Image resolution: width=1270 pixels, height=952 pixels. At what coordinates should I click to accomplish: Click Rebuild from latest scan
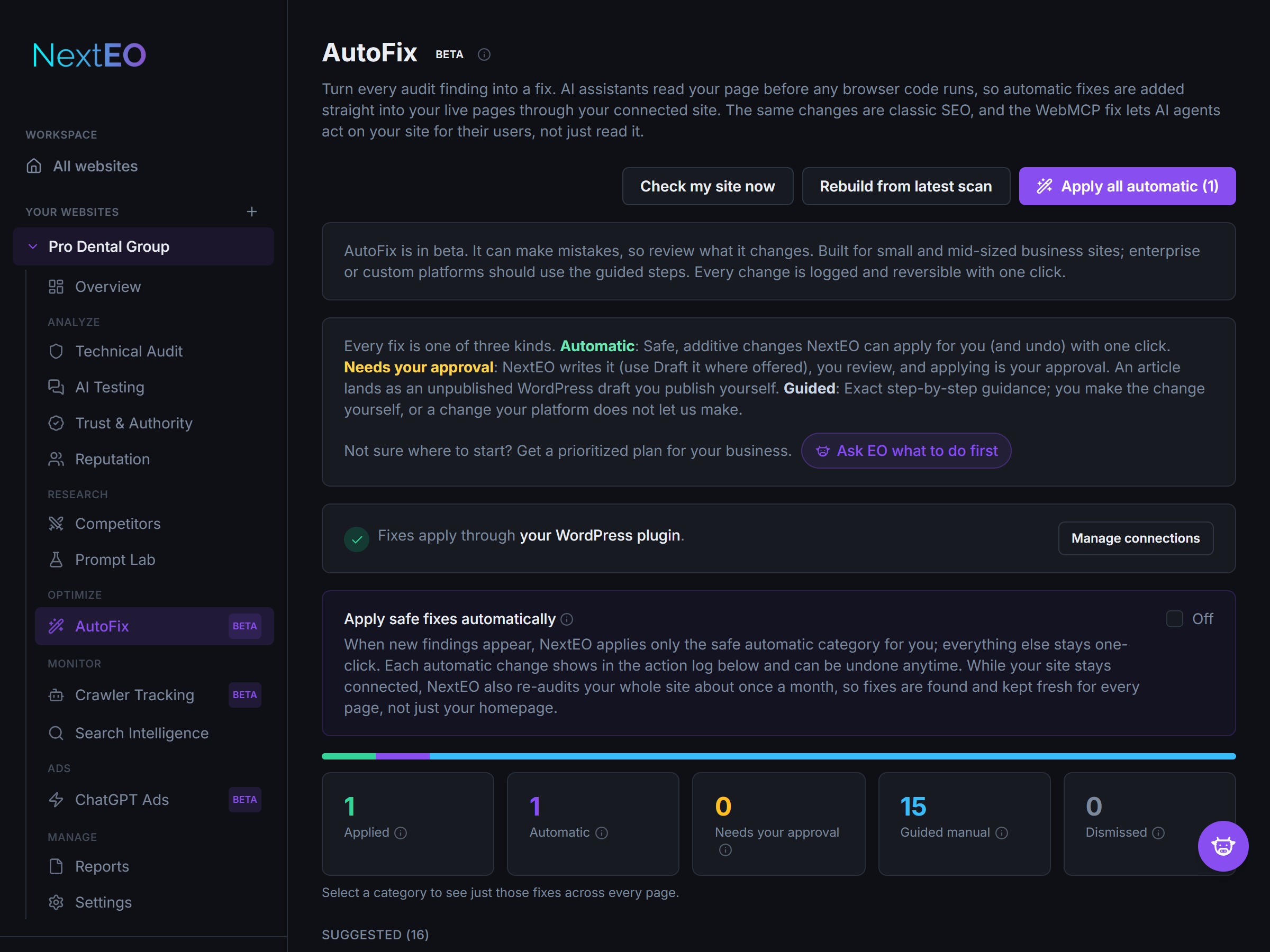tap(905, 186)
